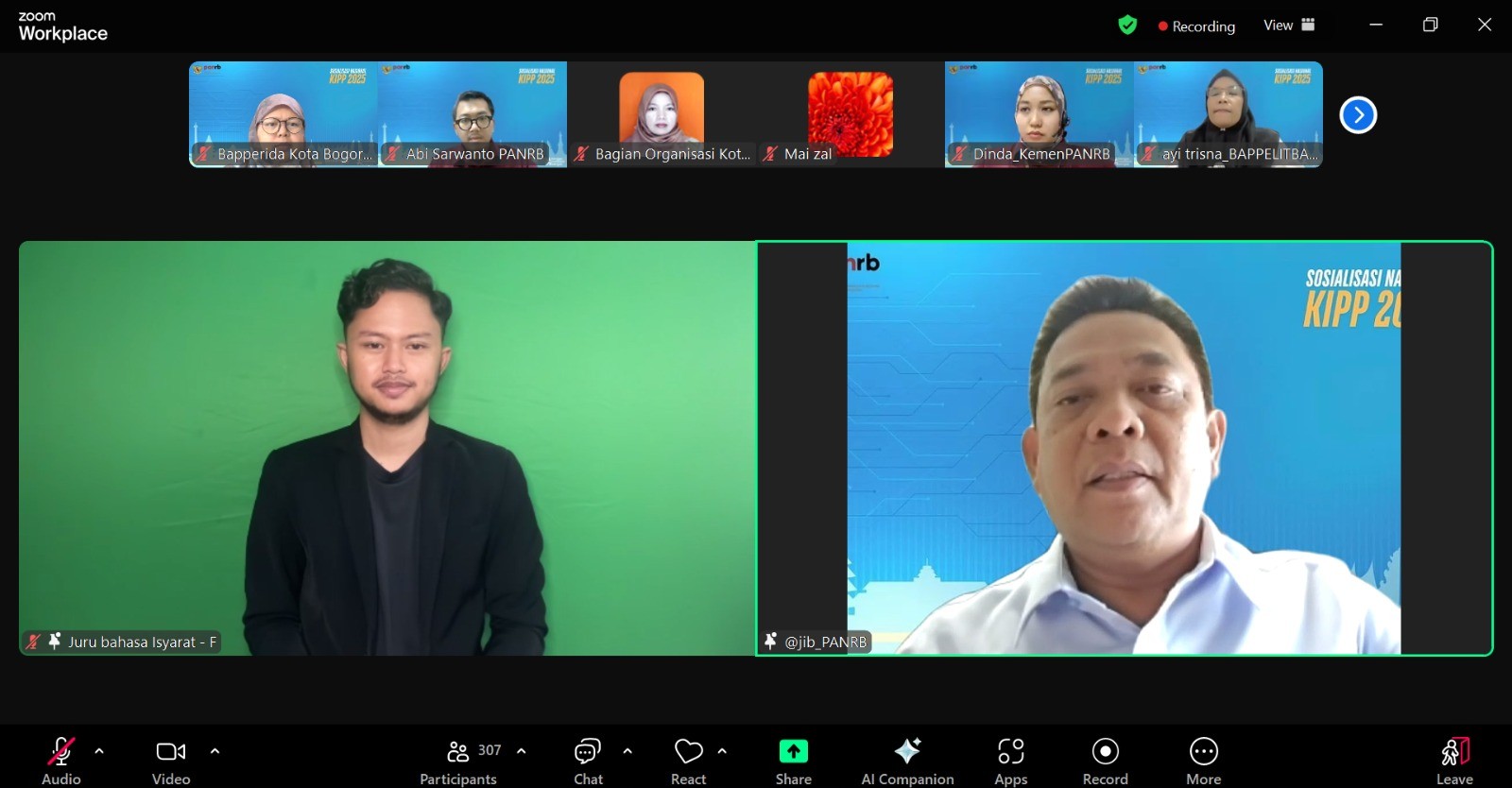
Task: Expand the Participants options caret
Action: point(521,751)
